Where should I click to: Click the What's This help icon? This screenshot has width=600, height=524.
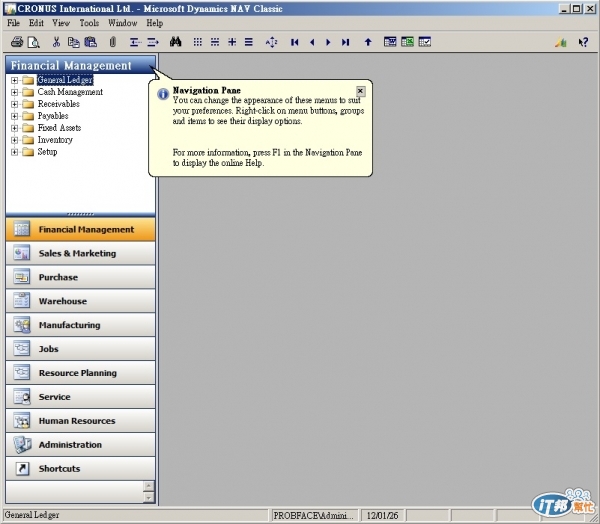pos(584,42)
